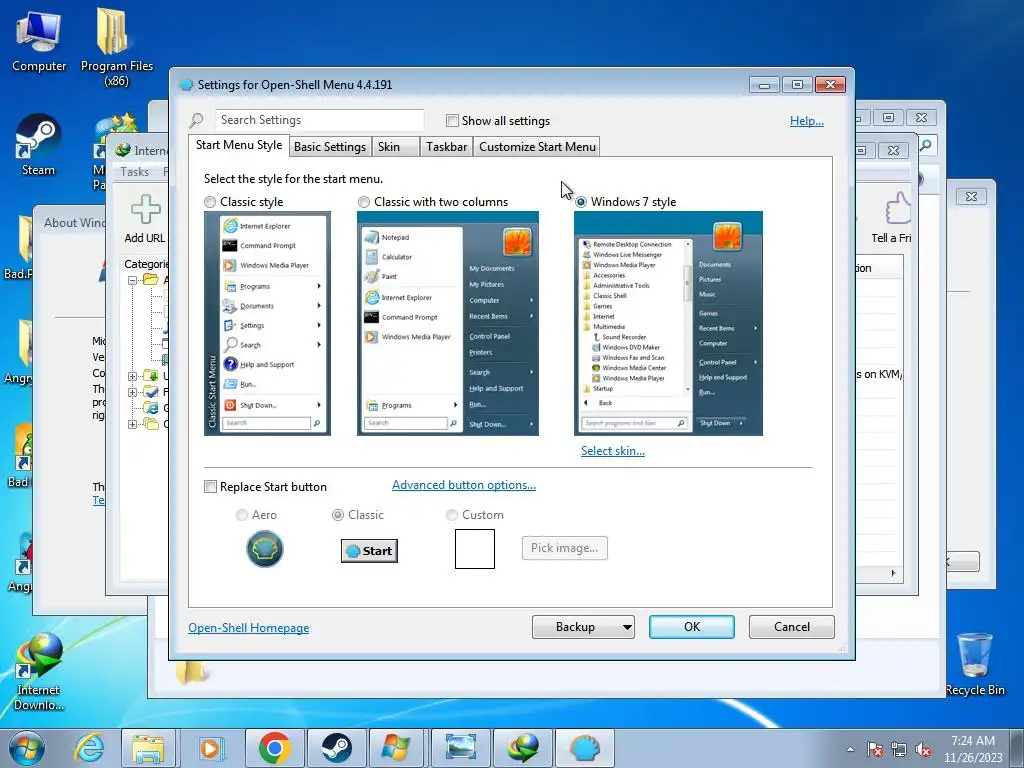1024x768 pixels.
Task: Select Classic with two columns style
Action: 364,202
